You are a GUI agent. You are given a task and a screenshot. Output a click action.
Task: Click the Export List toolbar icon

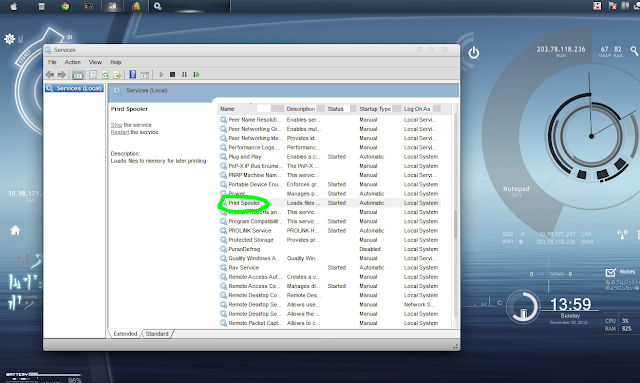click(117, 74)
